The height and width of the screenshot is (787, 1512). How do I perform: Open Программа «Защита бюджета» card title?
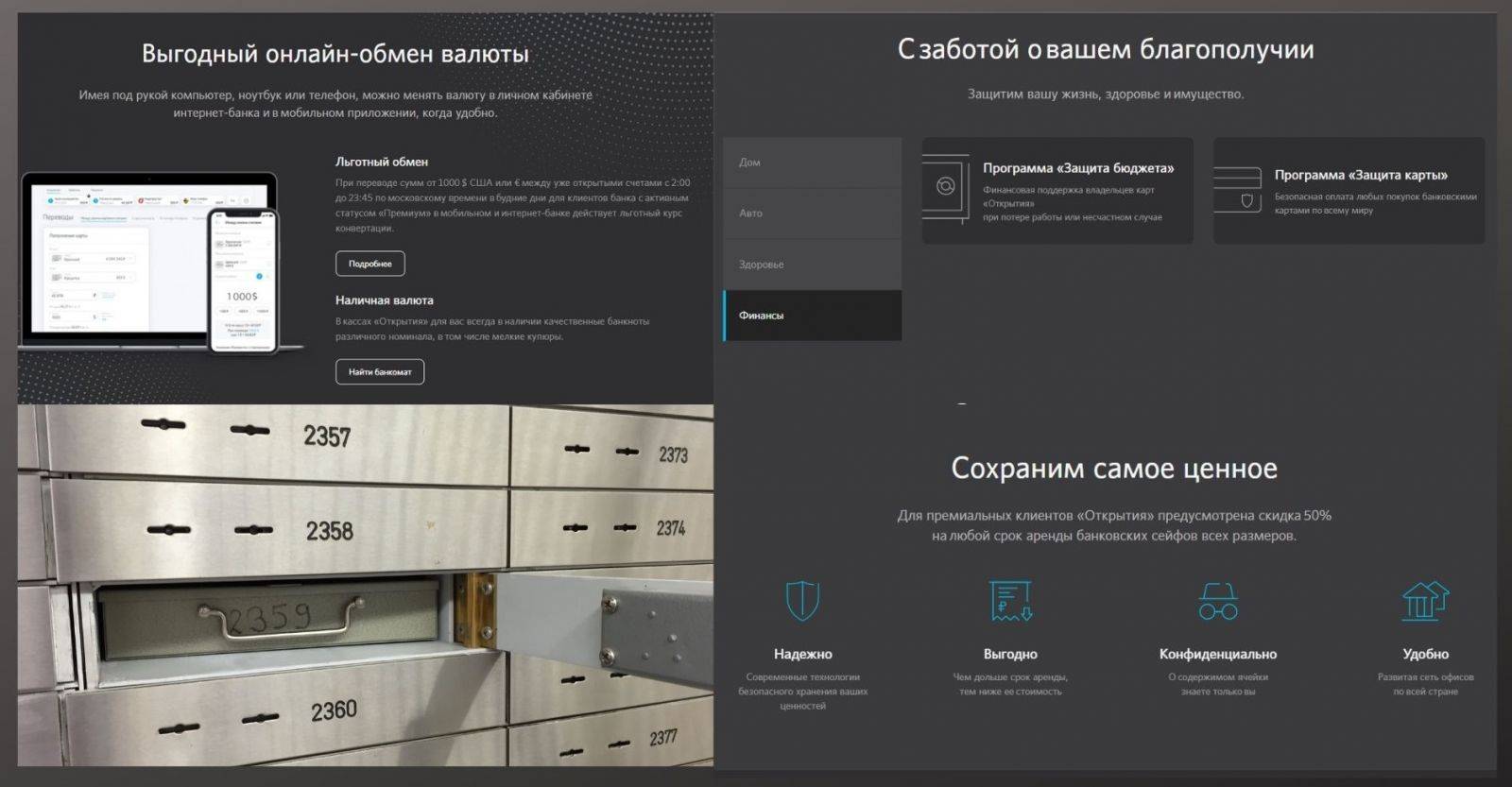1078,168
